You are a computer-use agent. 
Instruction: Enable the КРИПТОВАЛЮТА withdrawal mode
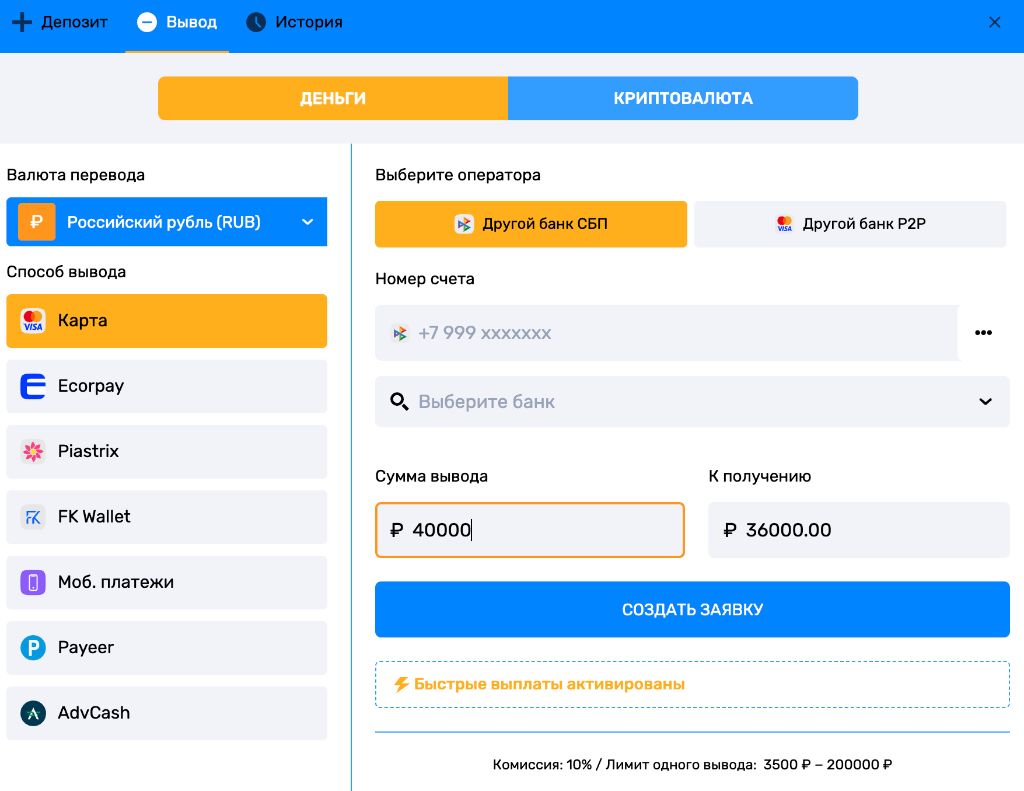683,98
